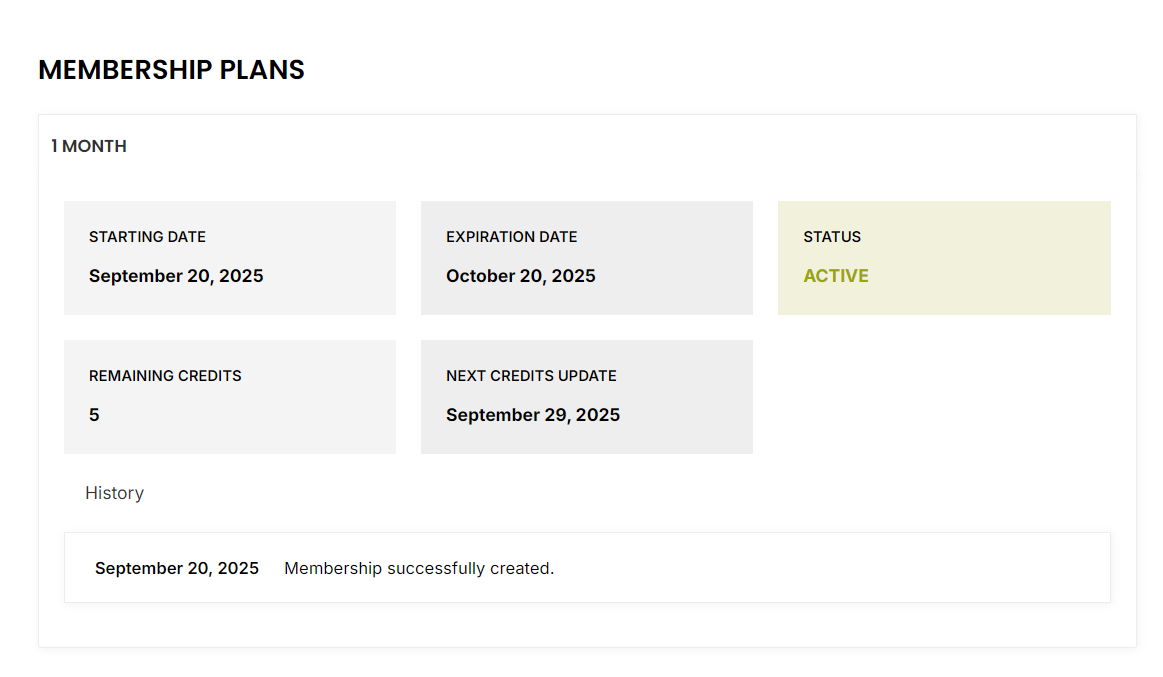Select the September 29, 2025 update date
This screenshot has width=1163, height=677.
(x=532, y=415)
